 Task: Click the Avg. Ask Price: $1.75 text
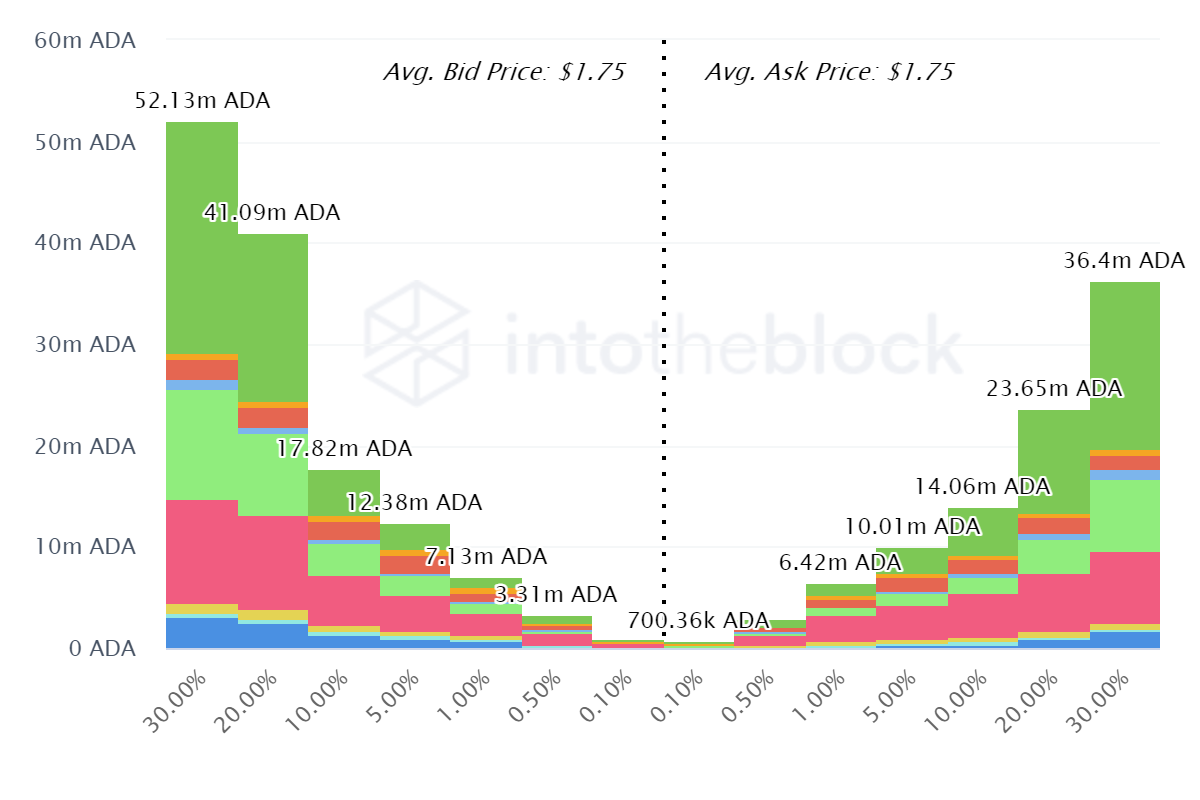830,72
